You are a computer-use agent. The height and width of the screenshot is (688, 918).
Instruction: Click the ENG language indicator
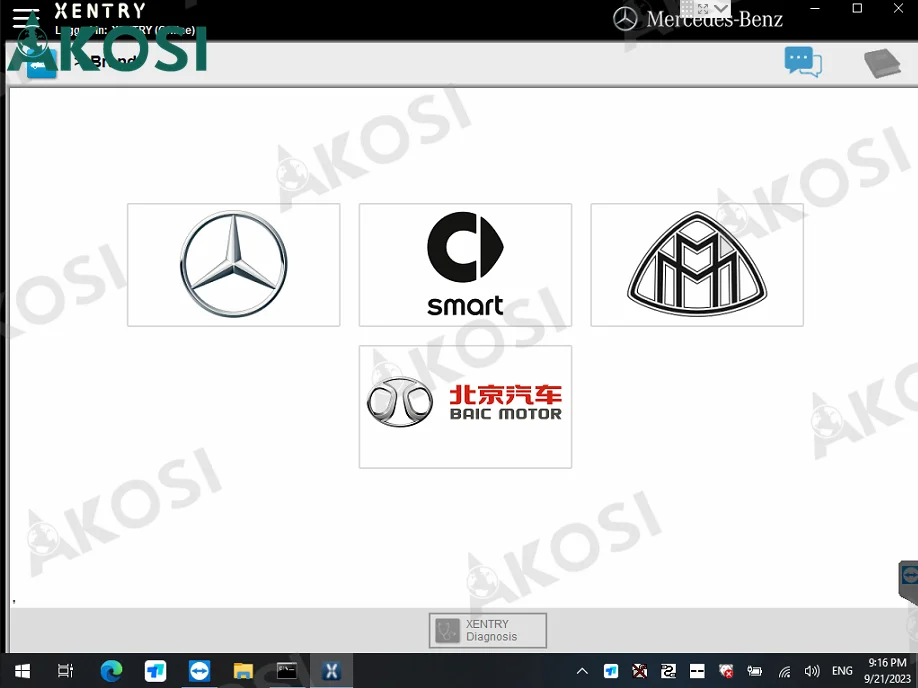pos(842,671)
